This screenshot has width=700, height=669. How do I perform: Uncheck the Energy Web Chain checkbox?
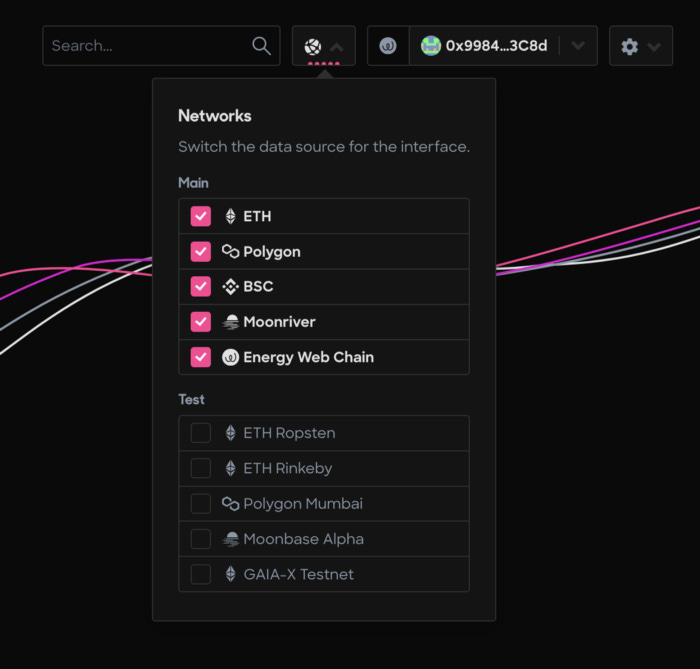tap(200, 357)
